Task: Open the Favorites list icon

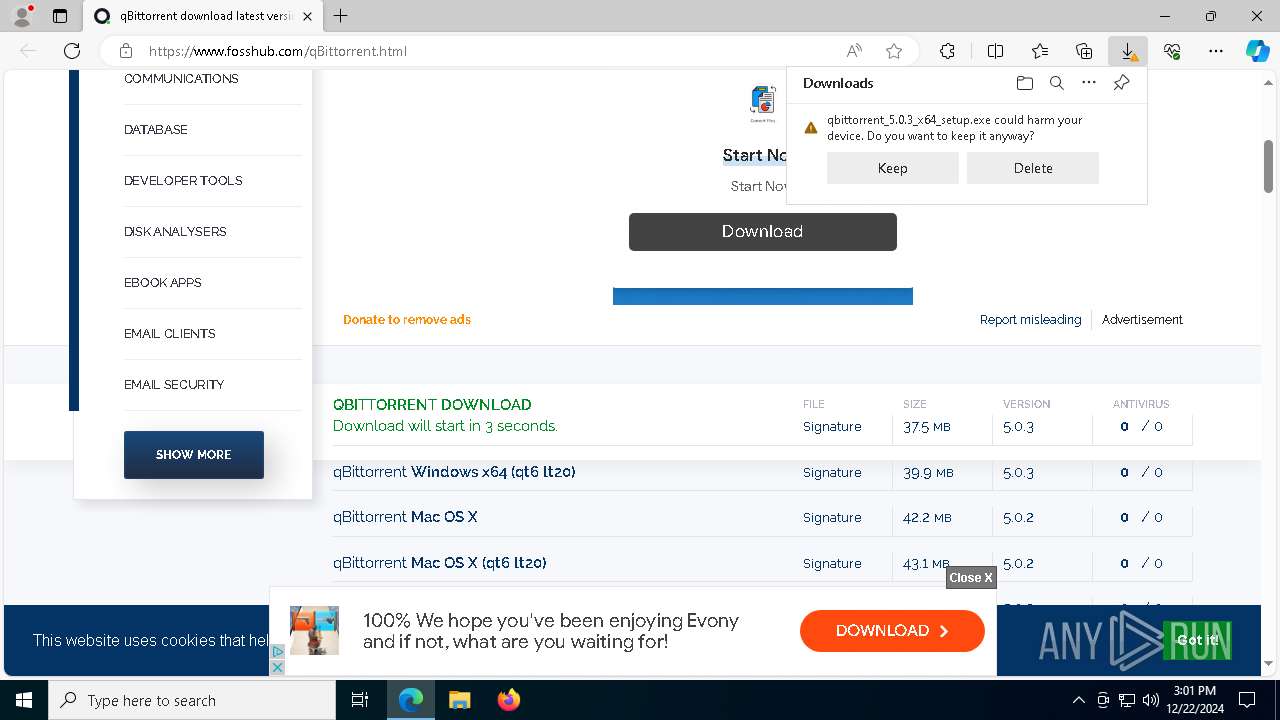Action: [1040, 51]
